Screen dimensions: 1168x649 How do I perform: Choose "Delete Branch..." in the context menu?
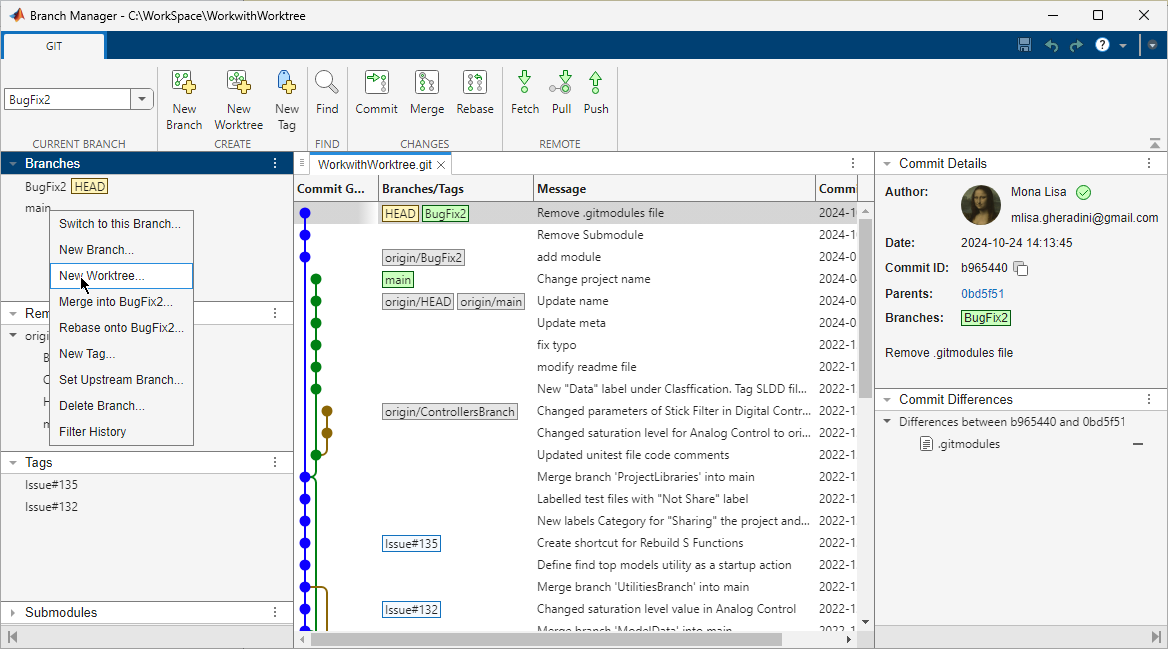101,406
